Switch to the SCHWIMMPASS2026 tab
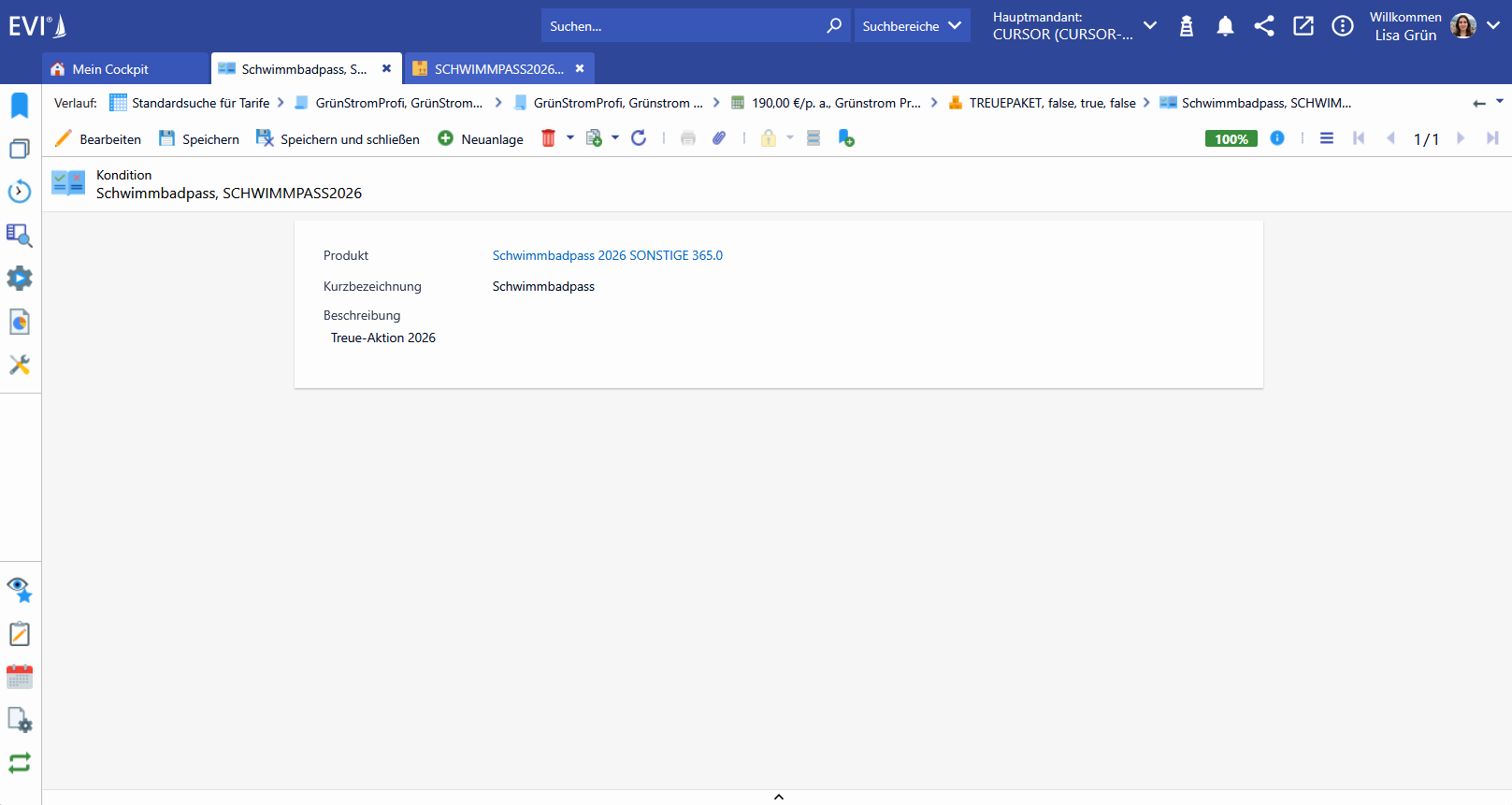1512x805 pixels. 499,69
